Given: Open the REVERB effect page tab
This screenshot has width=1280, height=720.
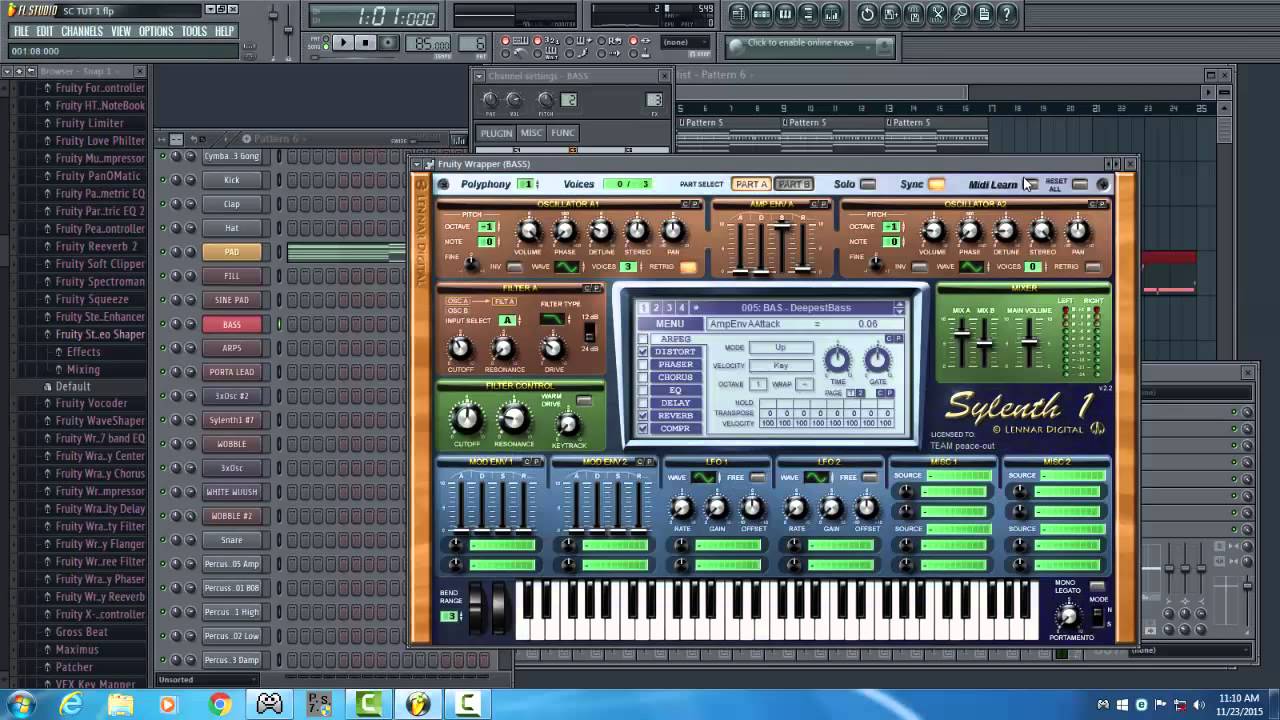Looking at the screenshot, I should click(675, 416).
